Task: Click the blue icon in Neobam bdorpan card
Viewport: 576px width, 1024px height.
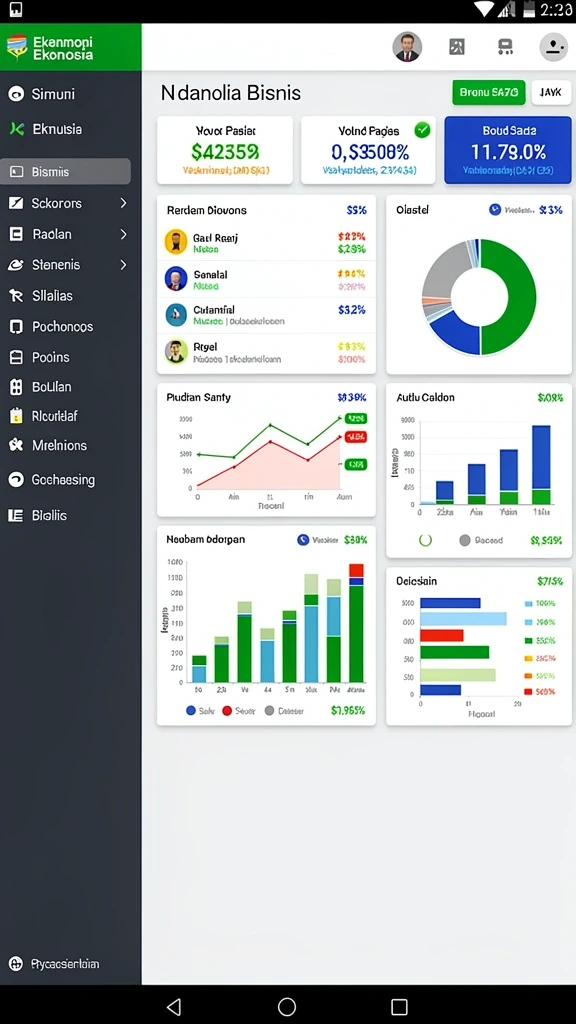Action: 302,540
